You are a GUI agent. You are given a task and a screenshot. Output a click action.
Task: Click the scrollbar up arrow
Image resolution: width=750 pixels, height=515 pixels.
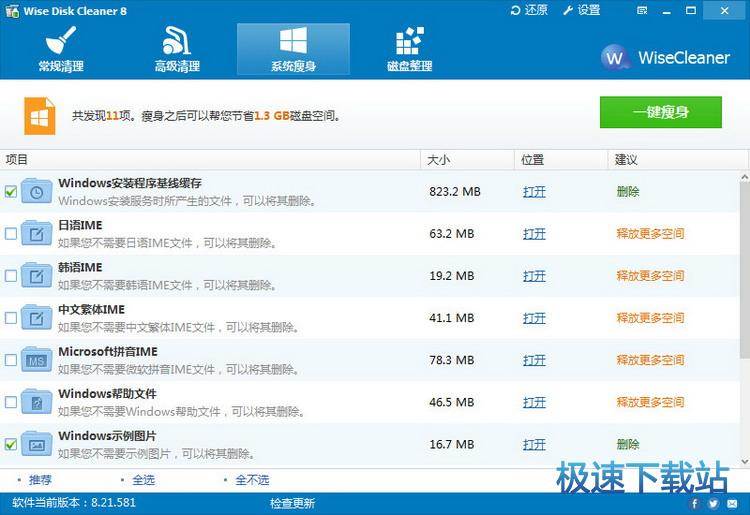[745, 177]
